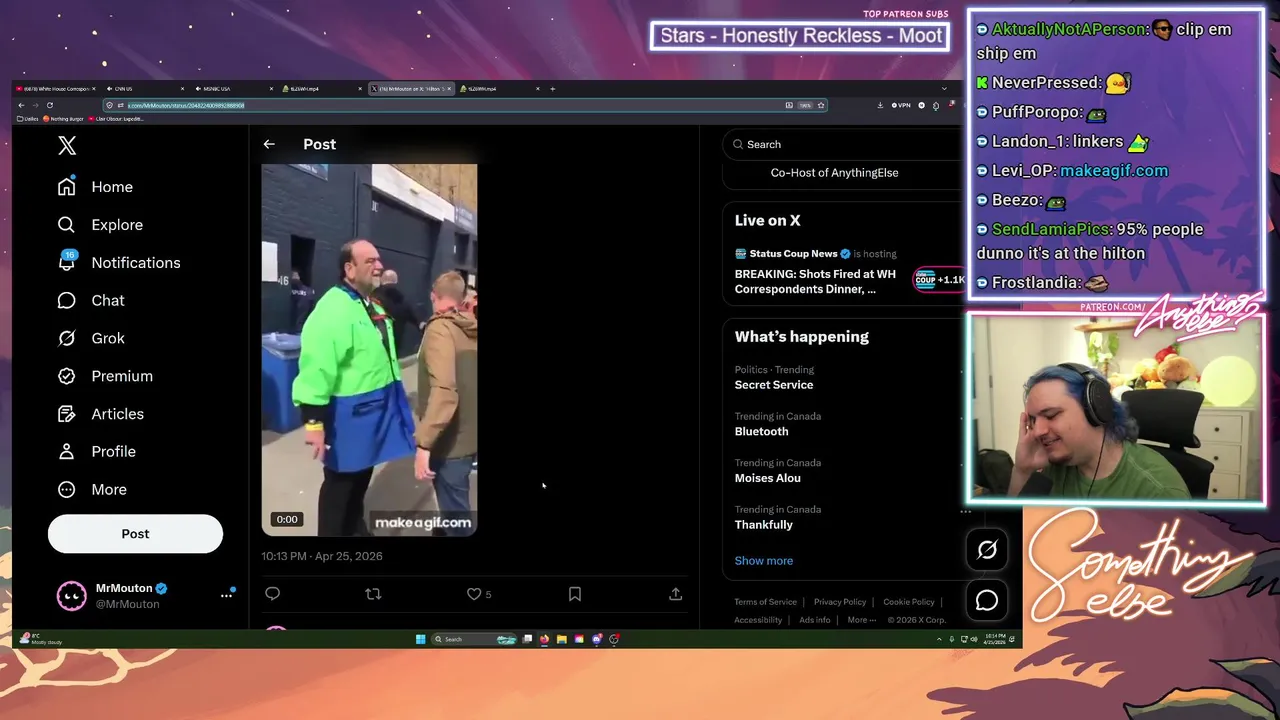This screenshot has height=720, width=1280.
Task: Switch to the MSNBC USA tab
Action: [x=236, y=89]
